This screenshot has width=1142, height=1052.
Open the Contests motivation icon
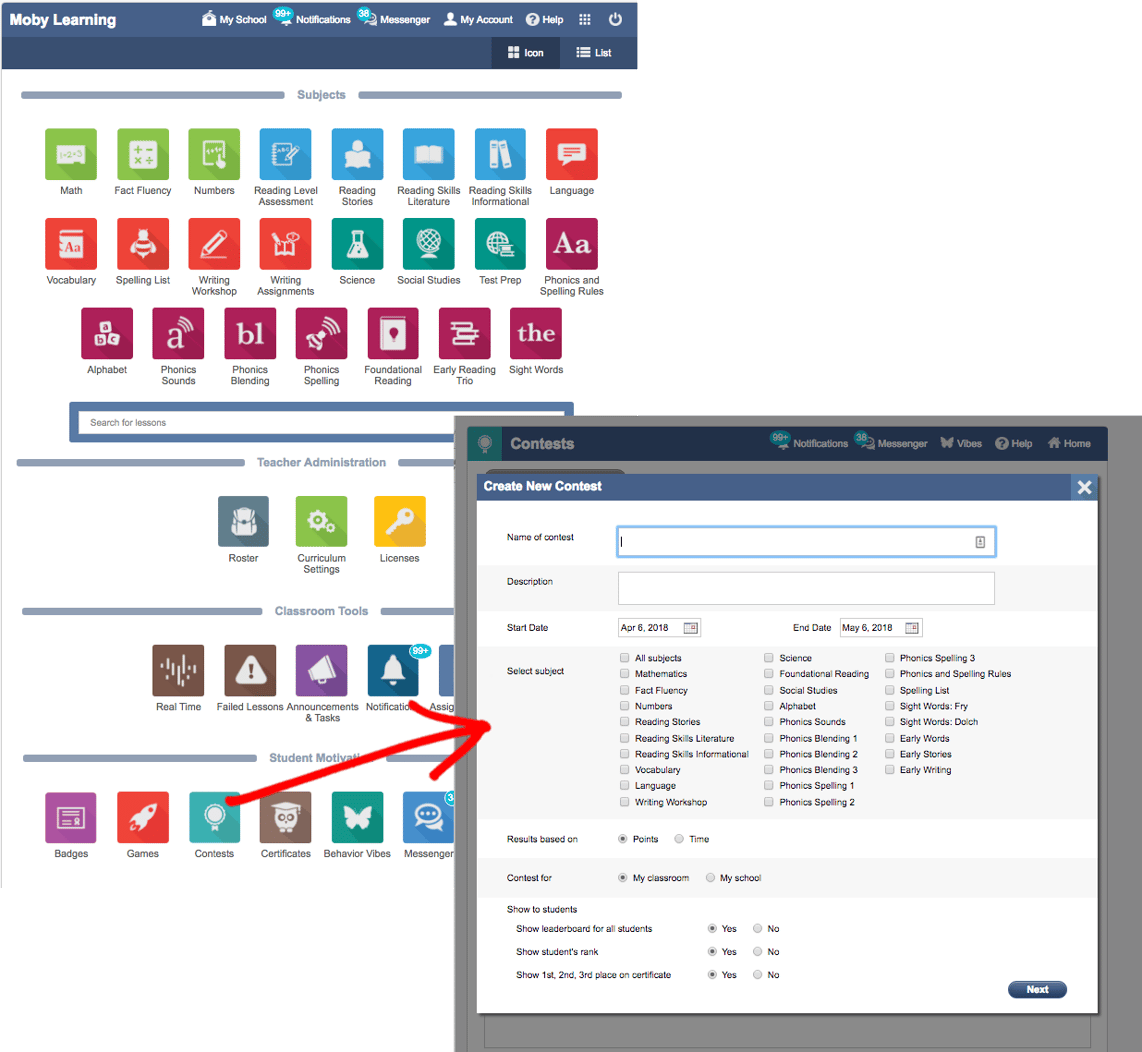(214, 818)
